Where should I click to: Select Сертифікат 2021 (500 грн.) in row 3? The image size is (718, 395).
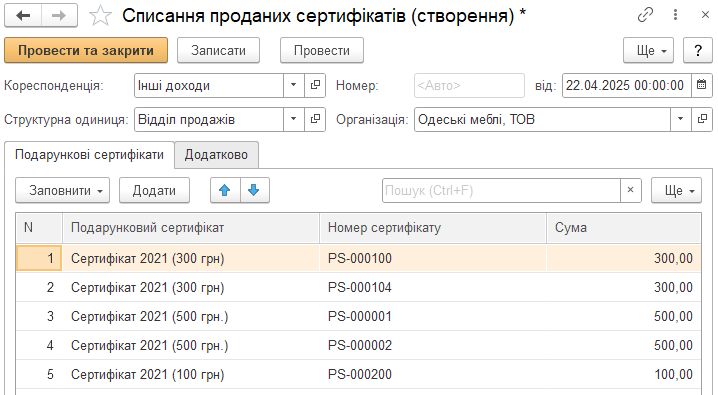point(190,316)
